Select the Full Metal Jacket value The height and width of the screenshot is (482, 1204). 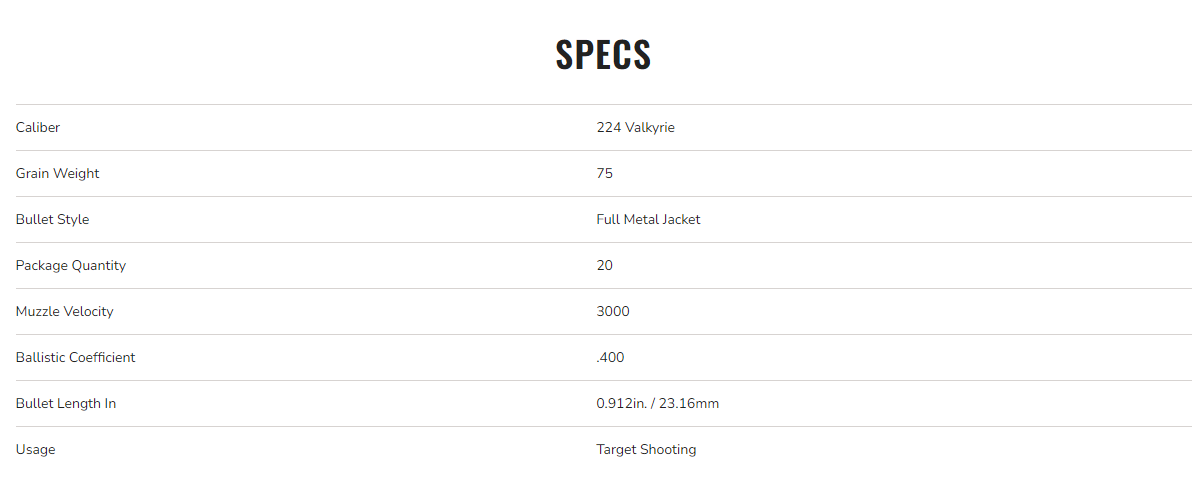pyautogui.click(x=648, y=219)
